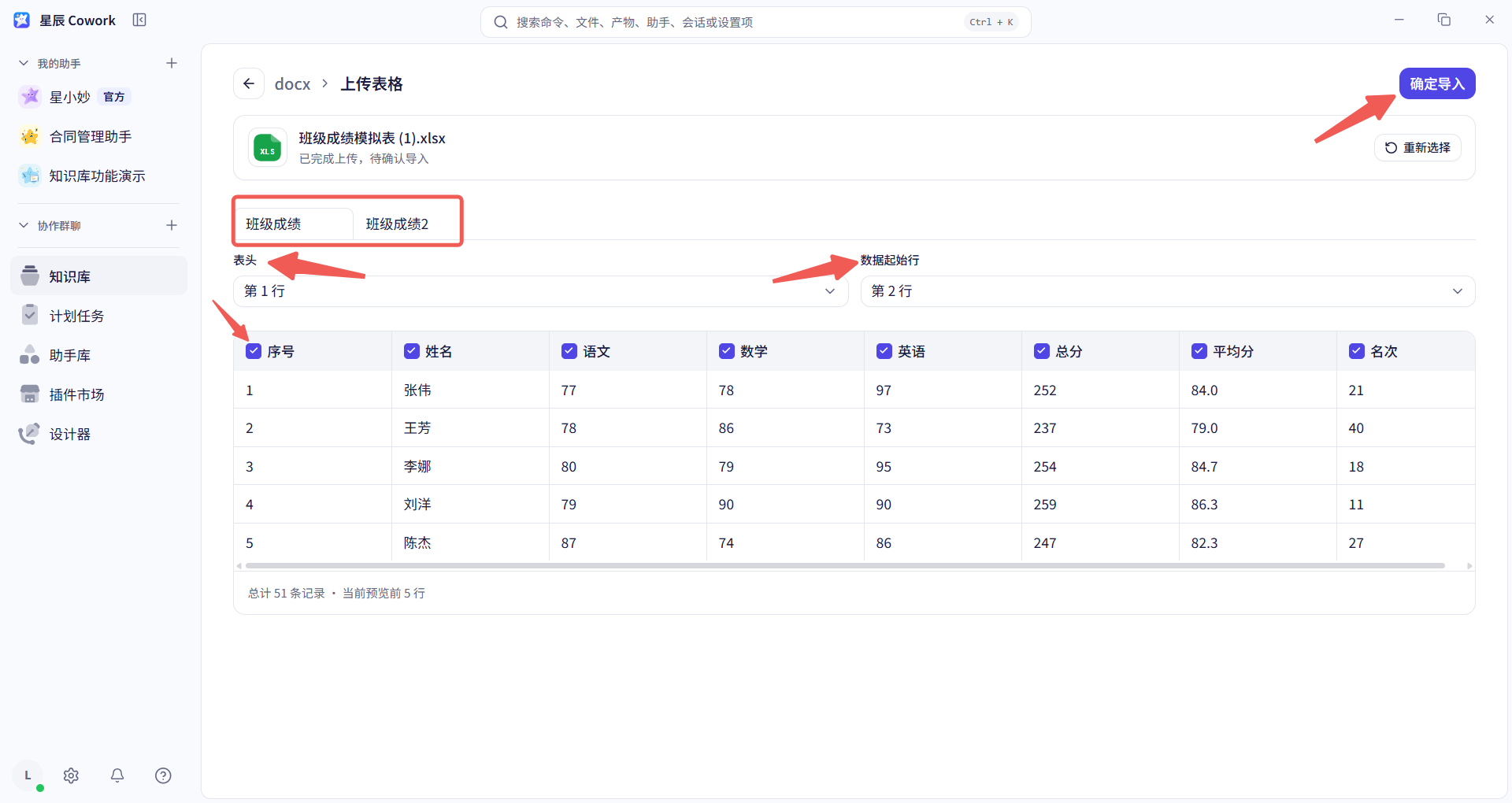Click the 知识库 database icon

(30, 276)
